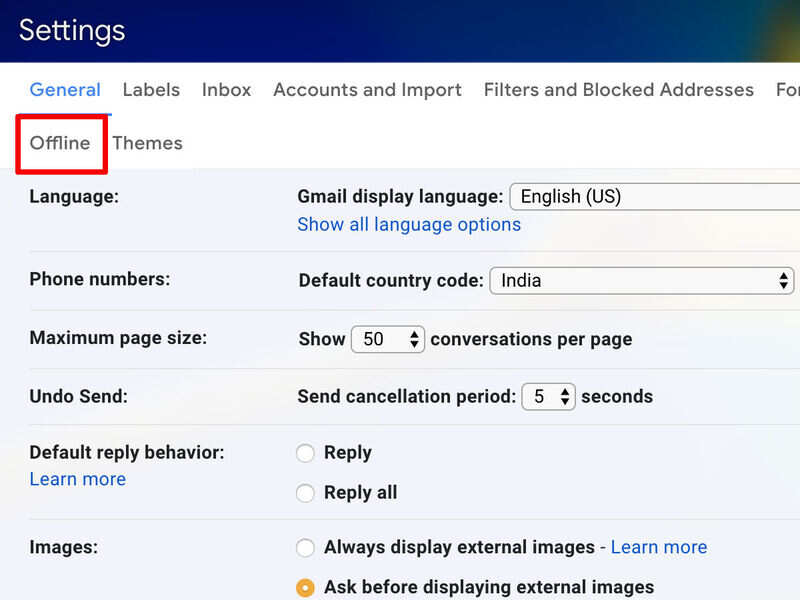800x600 pixels.
Task: Click the Language: setting label
Action: 74,196
